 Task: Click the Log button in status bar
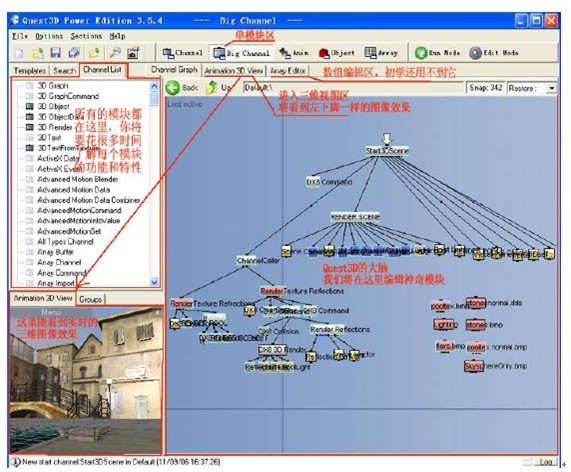(546, 462)
